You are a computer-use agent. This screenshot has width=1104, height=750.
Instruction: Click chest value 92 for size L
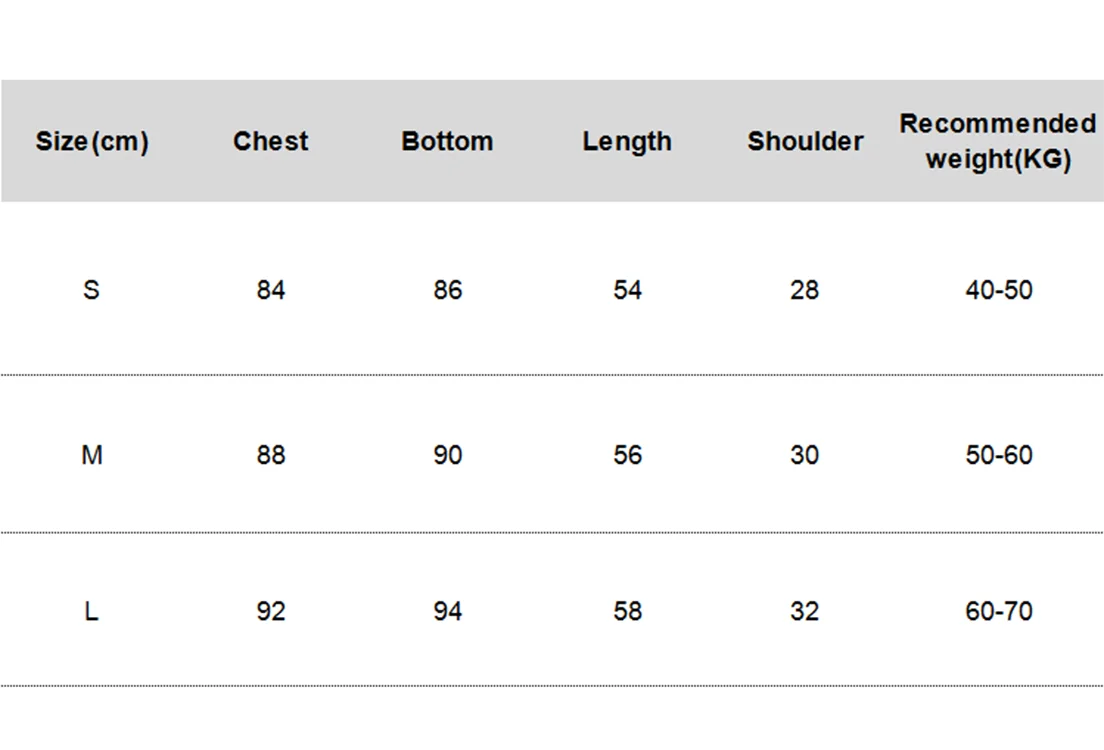click(x=271, y=611)
